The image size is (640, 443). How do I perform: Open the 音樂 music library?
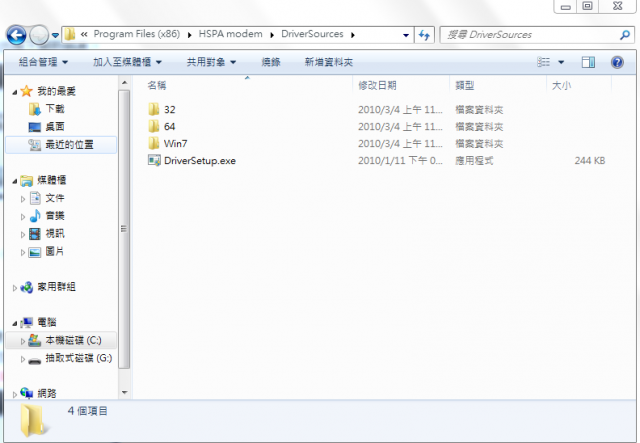tap(55, 216)
